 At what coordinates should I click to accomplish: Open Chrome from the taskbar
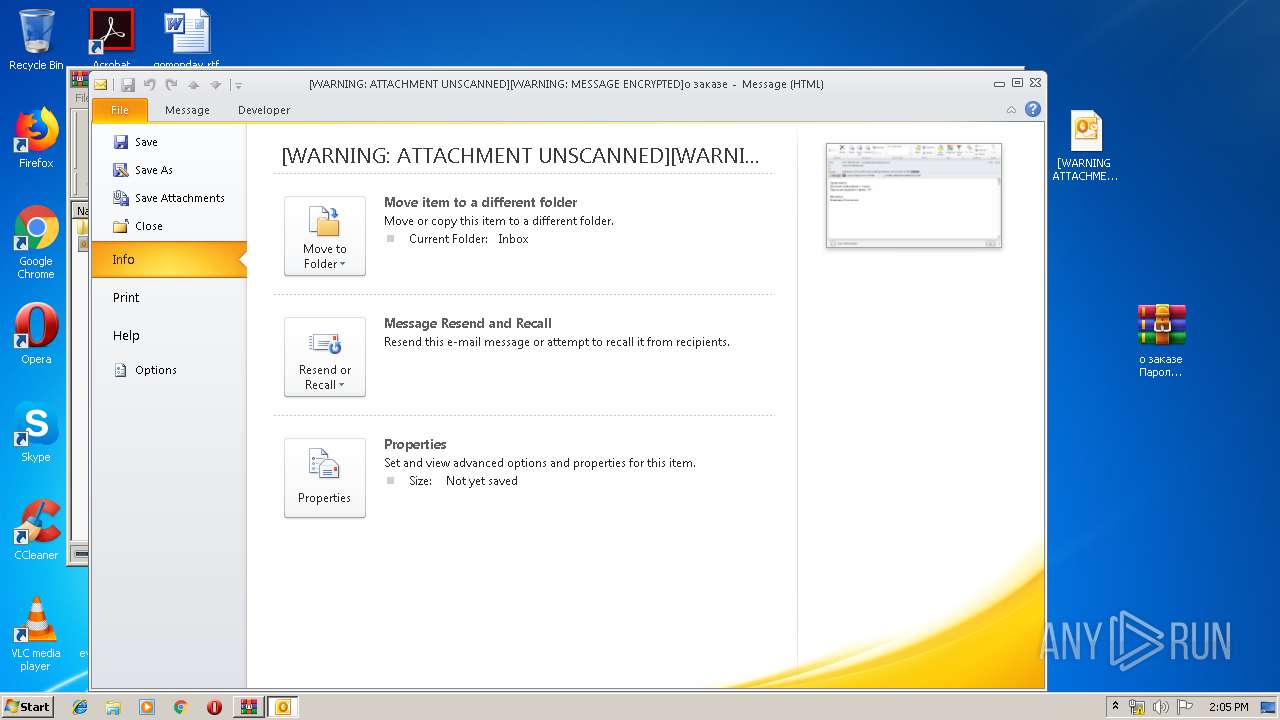pyautogui.click(x=180, y=707)
